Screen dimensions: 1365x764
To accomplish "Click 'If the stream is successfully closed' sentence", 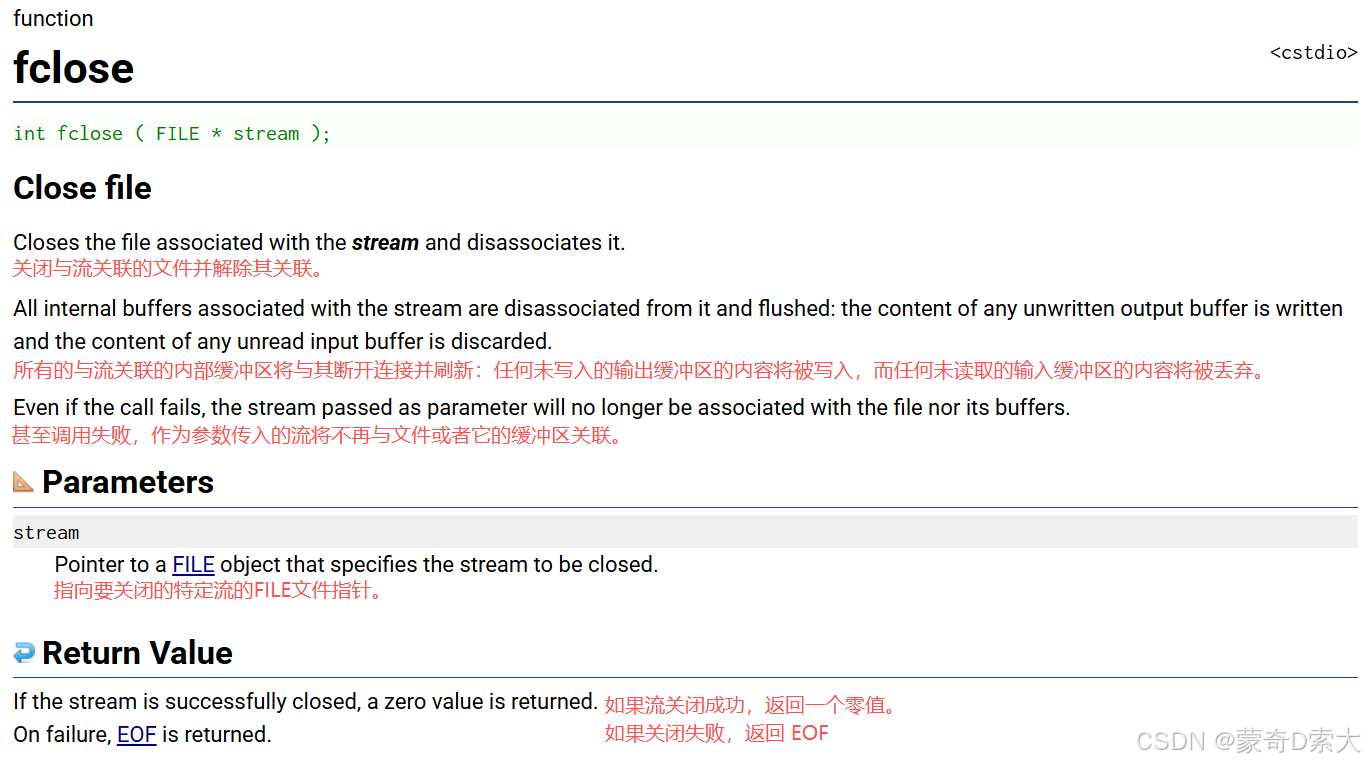I will (305, 701).
